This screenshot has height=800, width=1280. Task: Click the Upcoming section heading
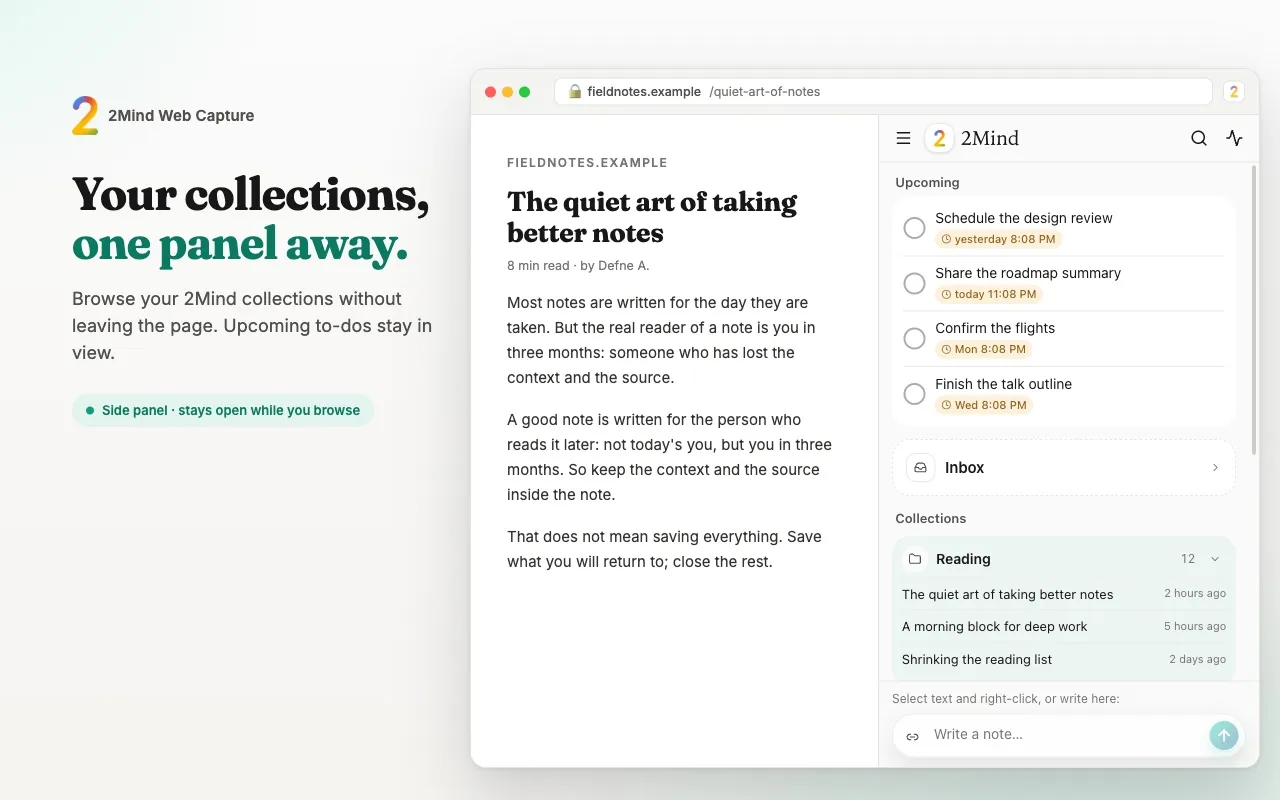[x=927, y=182]
